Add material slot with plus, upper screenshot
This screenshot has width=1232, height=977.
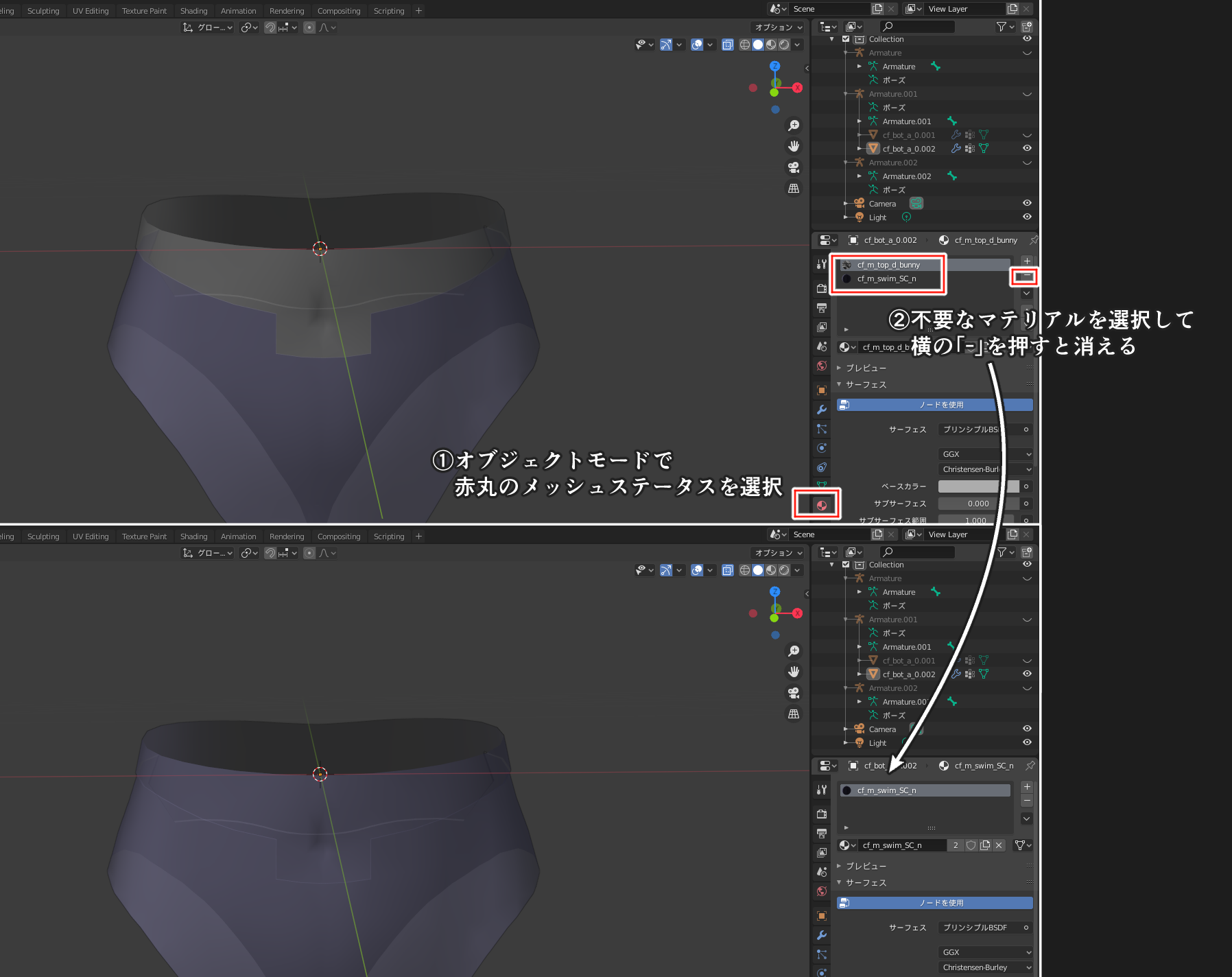tap(1027, 261)
